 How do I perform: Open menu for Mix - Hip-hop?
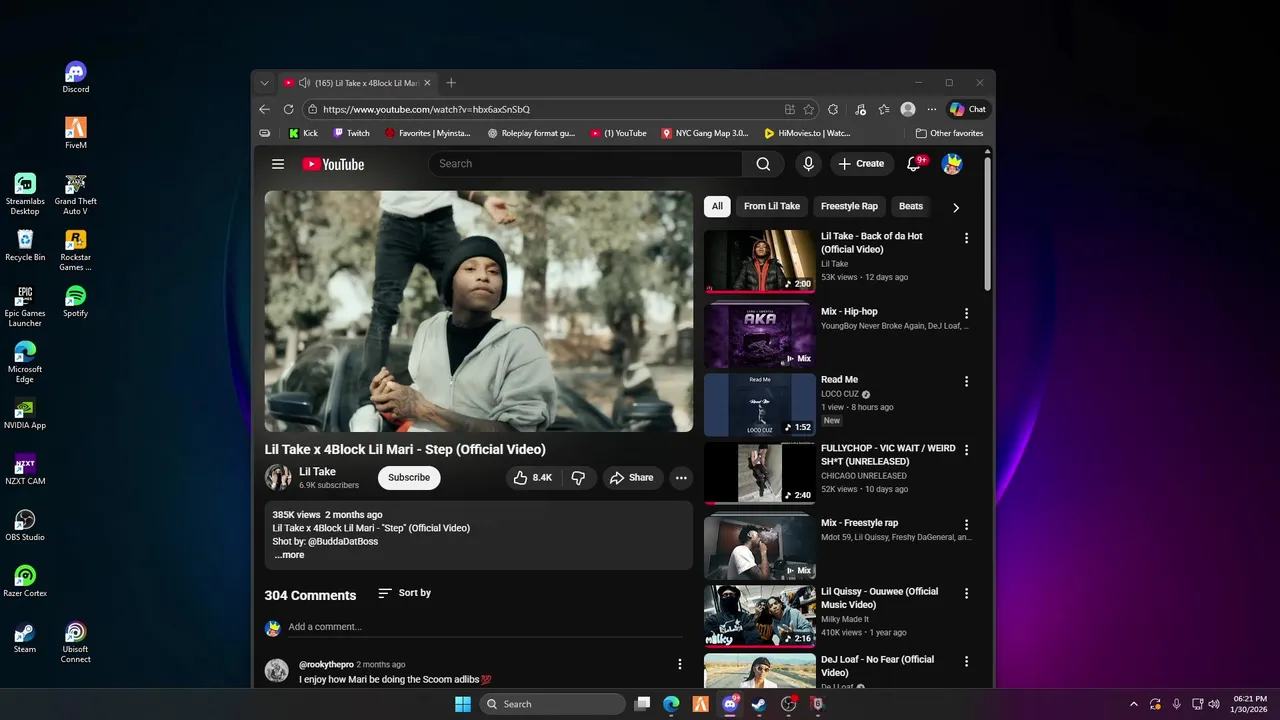click(x=966, y=313)
